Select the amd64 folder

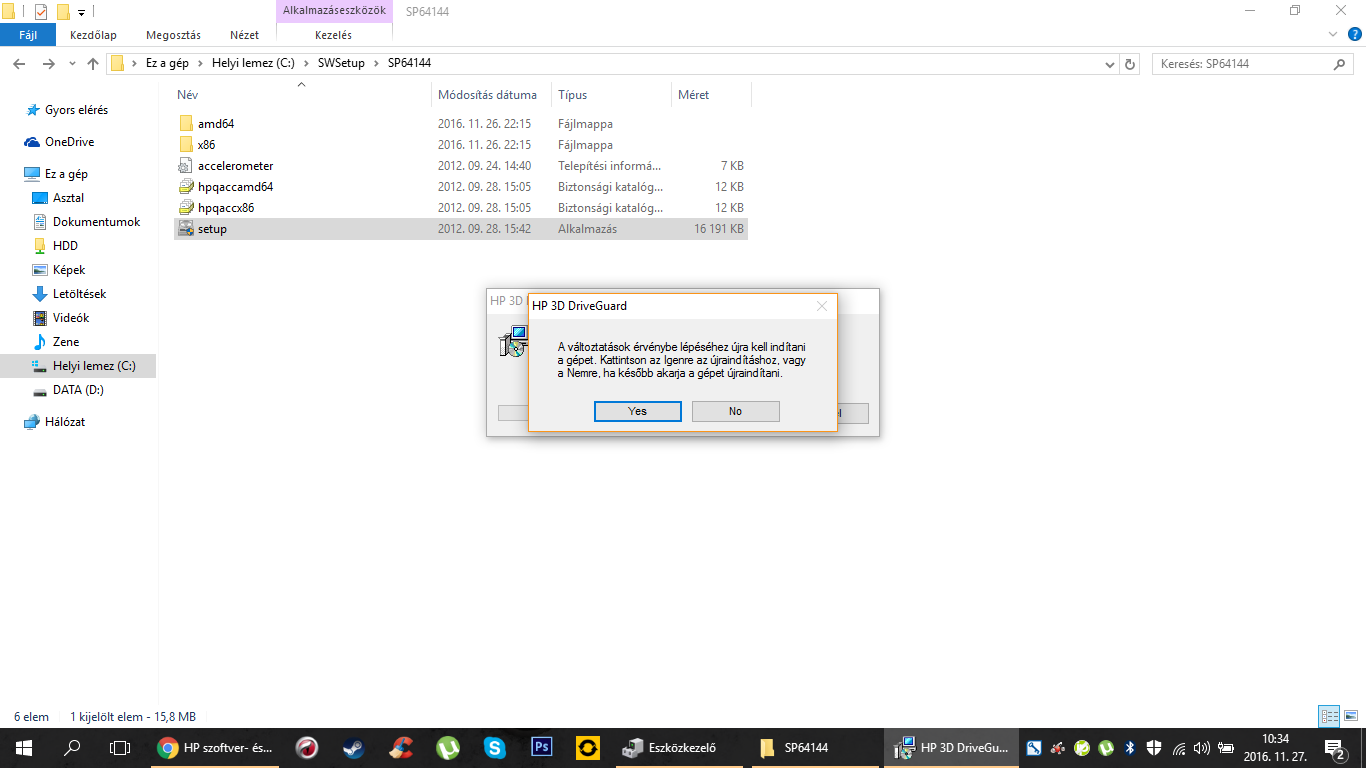tap(460, 124)
